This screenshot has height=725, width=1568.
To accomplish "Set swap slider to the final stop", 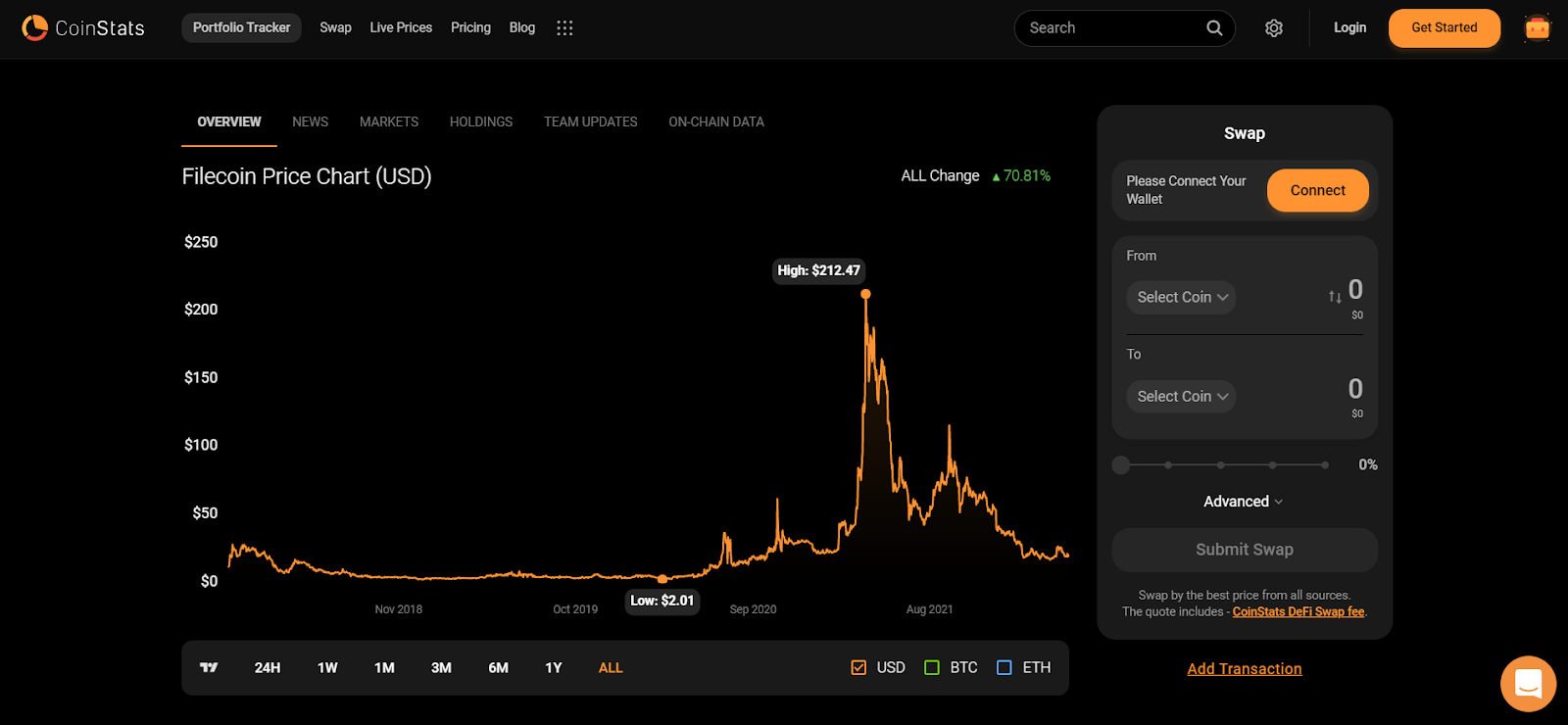I will coord(1325,465).
